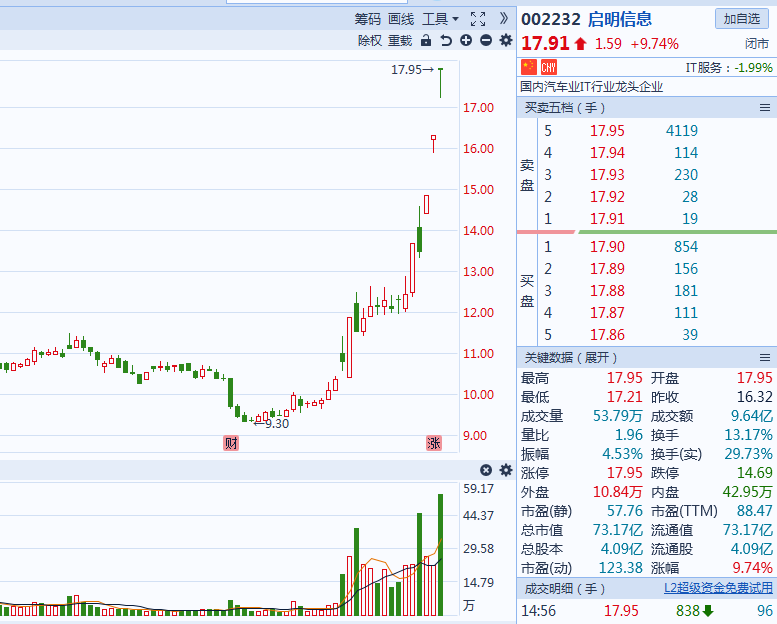Toggle 重载 option

click(400, 40)
